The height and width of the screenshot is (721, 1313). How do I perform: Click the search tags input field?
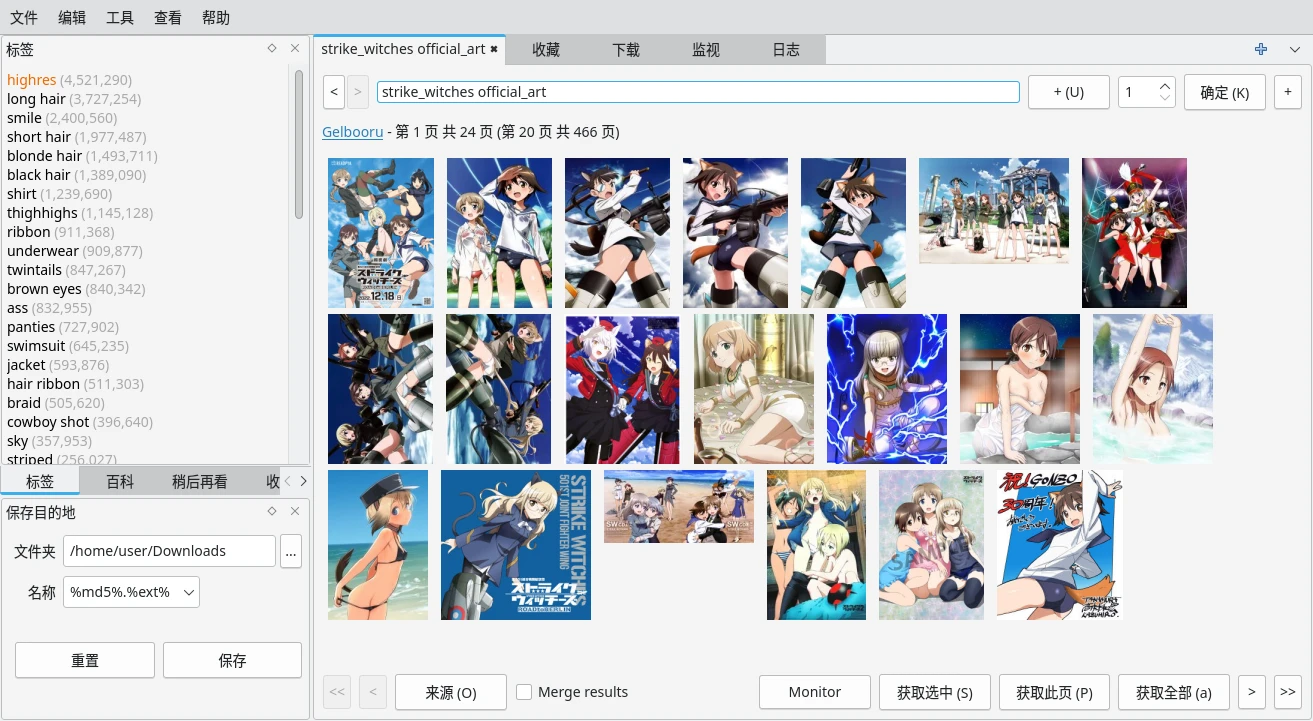[x=698, y=92]
